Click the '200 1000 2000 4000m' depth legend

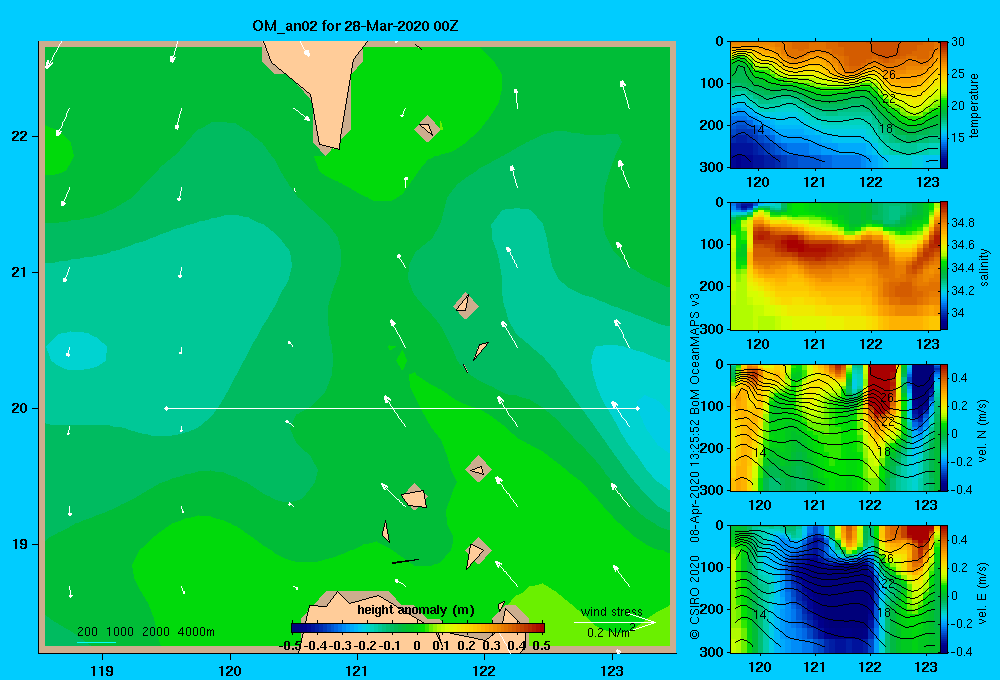(145, 632)
